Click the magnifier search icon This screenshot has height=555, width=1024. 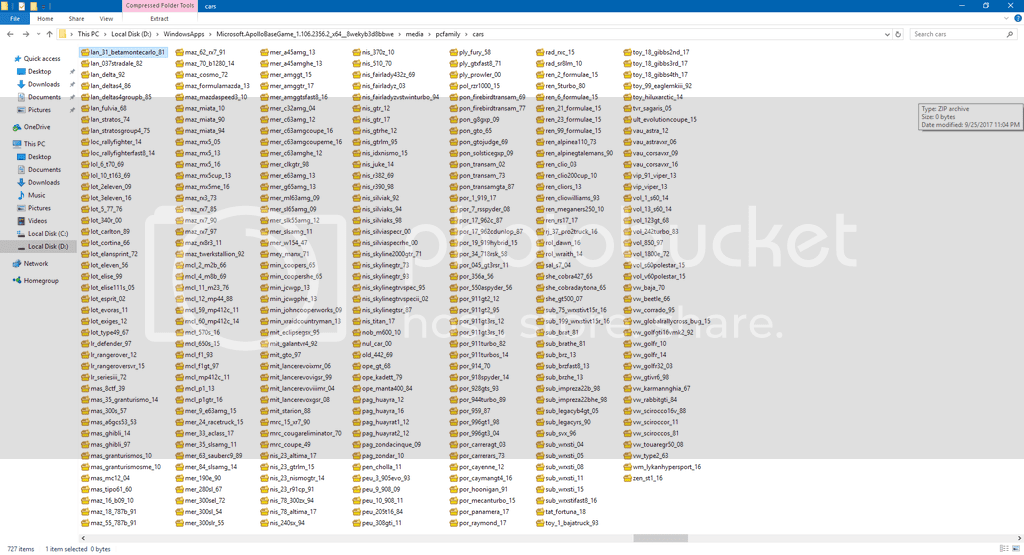tap(1010, 34)
